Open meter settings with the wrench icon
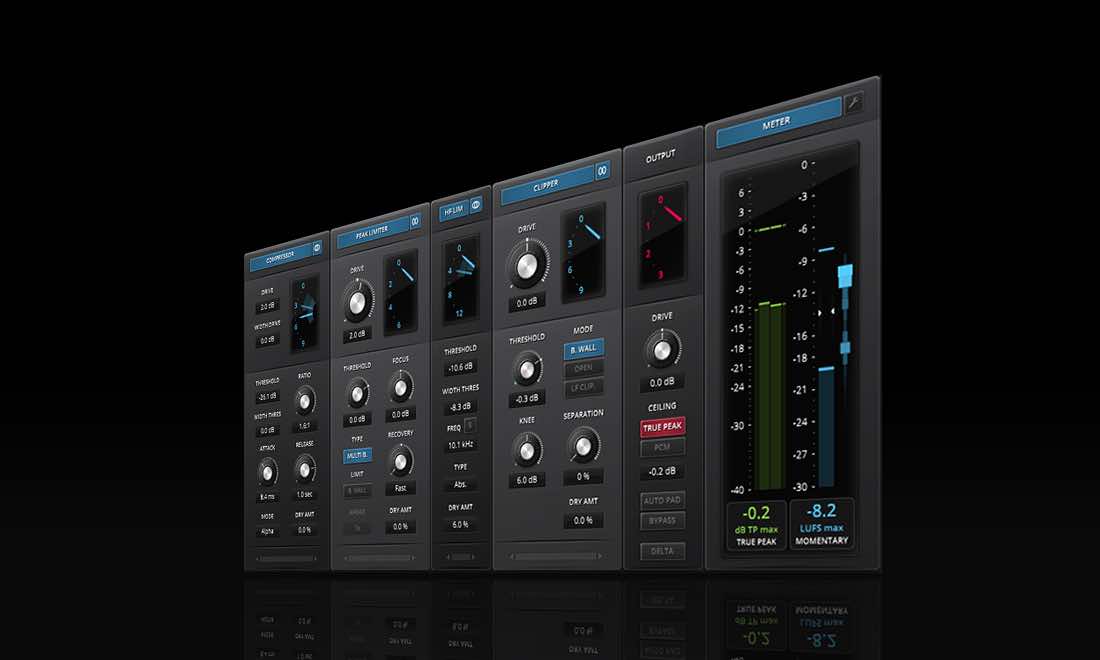Viewport: 1100px width, 660px height. point(854,103)
